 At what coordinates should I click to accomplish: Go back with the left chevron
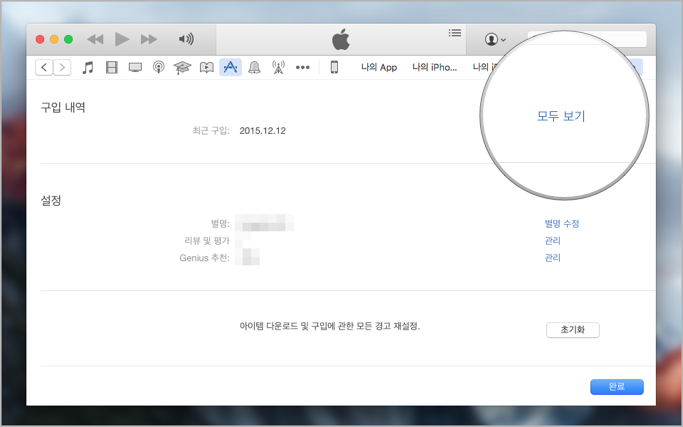coord(44,68)
